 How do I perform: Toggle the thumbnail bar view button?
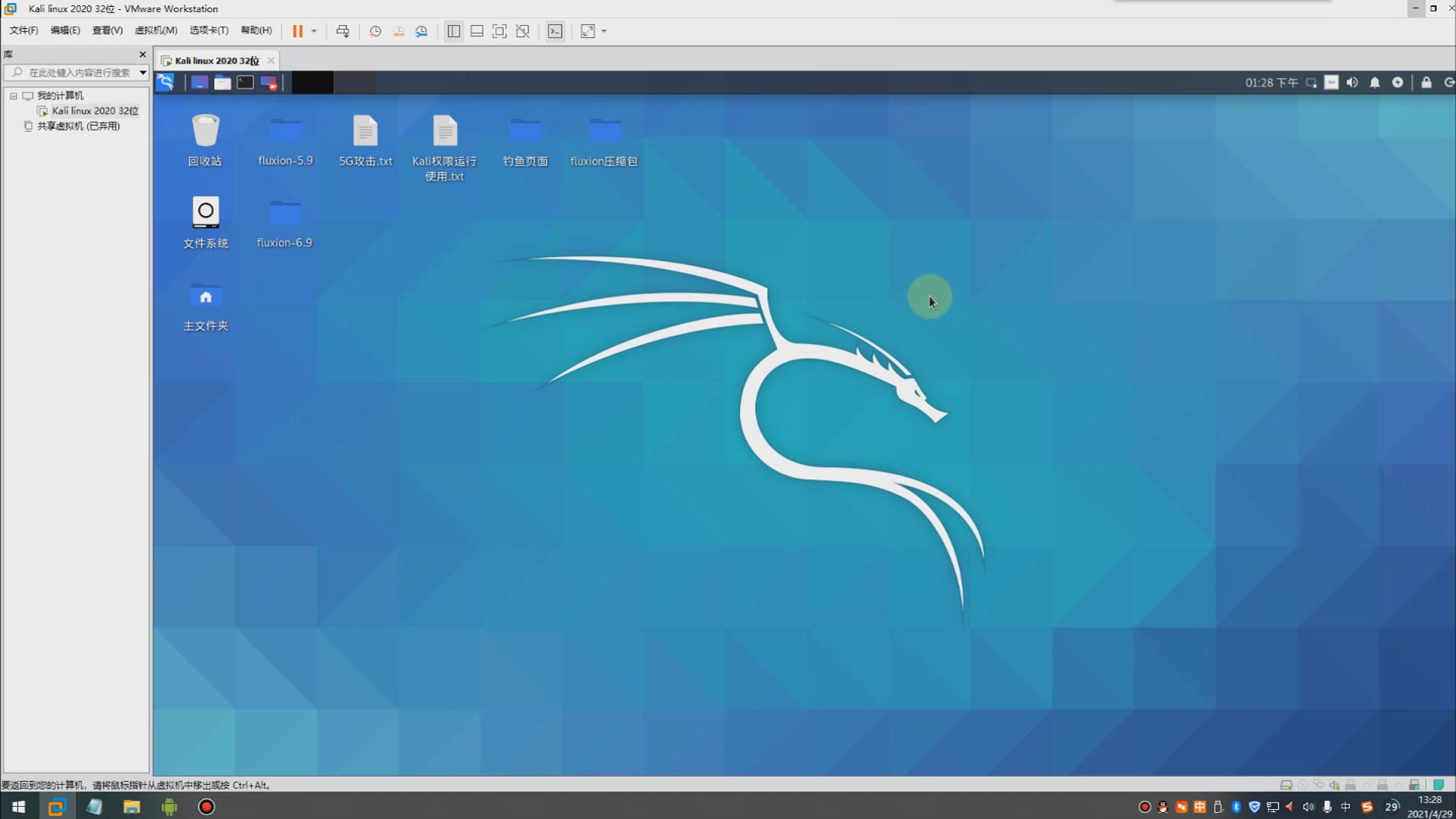[477, 31]
